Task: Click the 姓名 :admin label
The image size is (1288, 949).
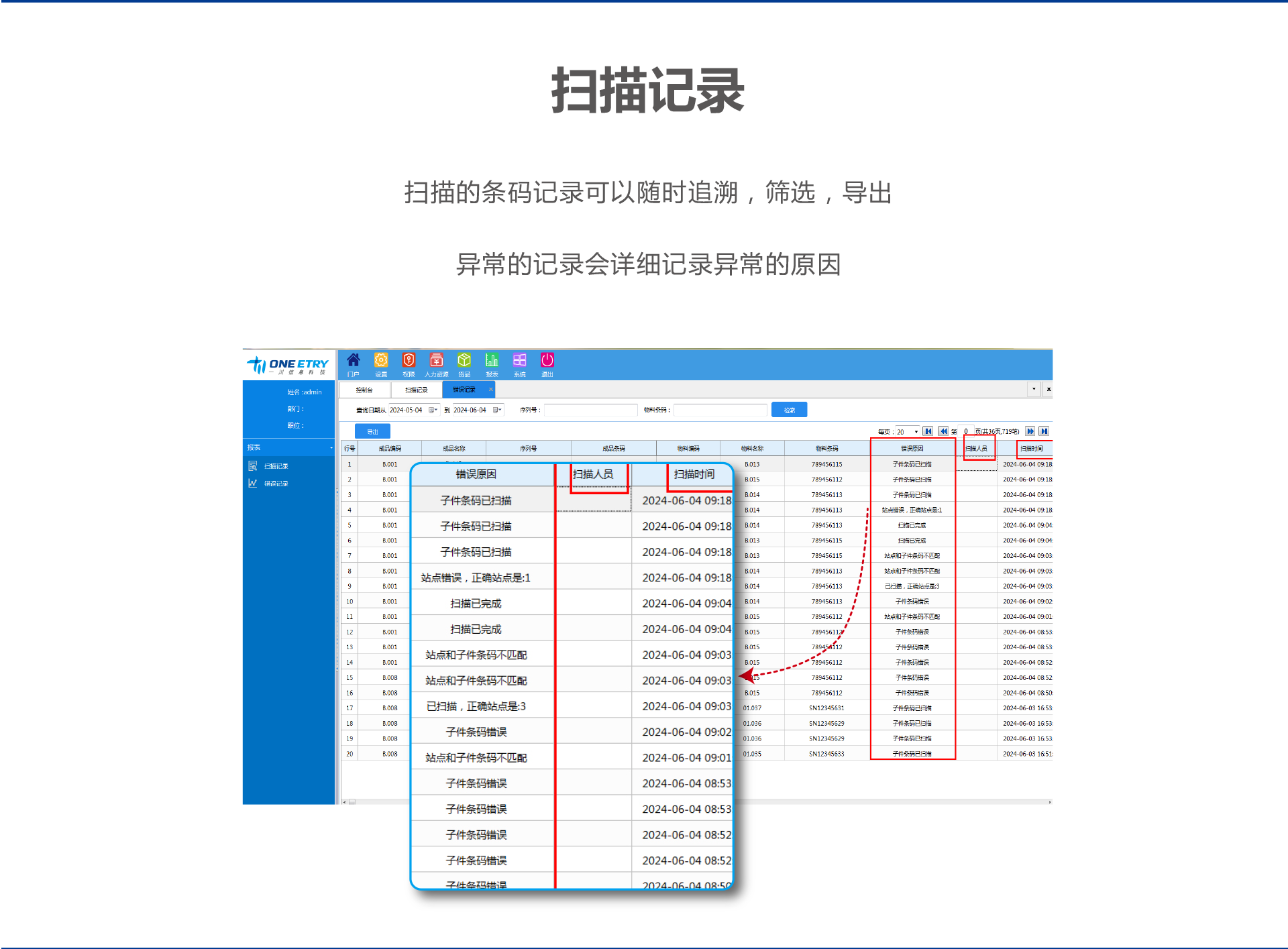Action: click(305, 392)
